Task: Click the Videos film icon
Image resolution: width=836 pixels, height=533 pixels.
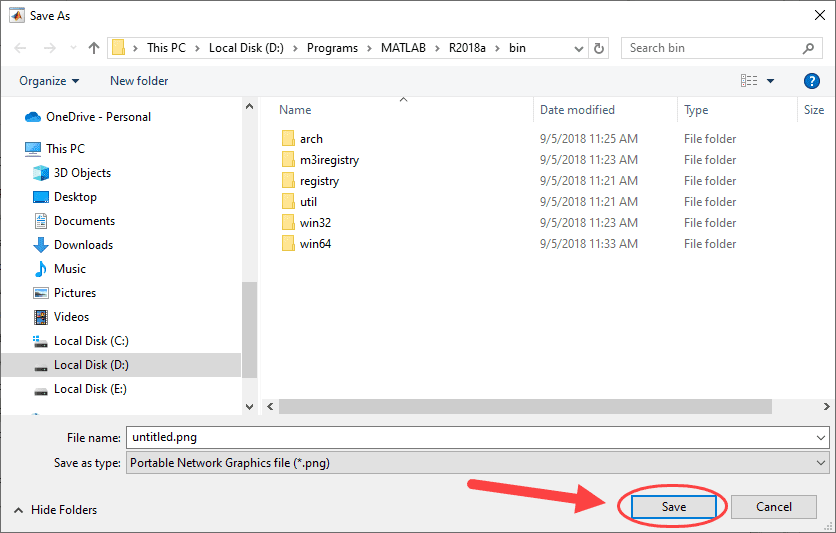Action: click(x=41, y=317)
